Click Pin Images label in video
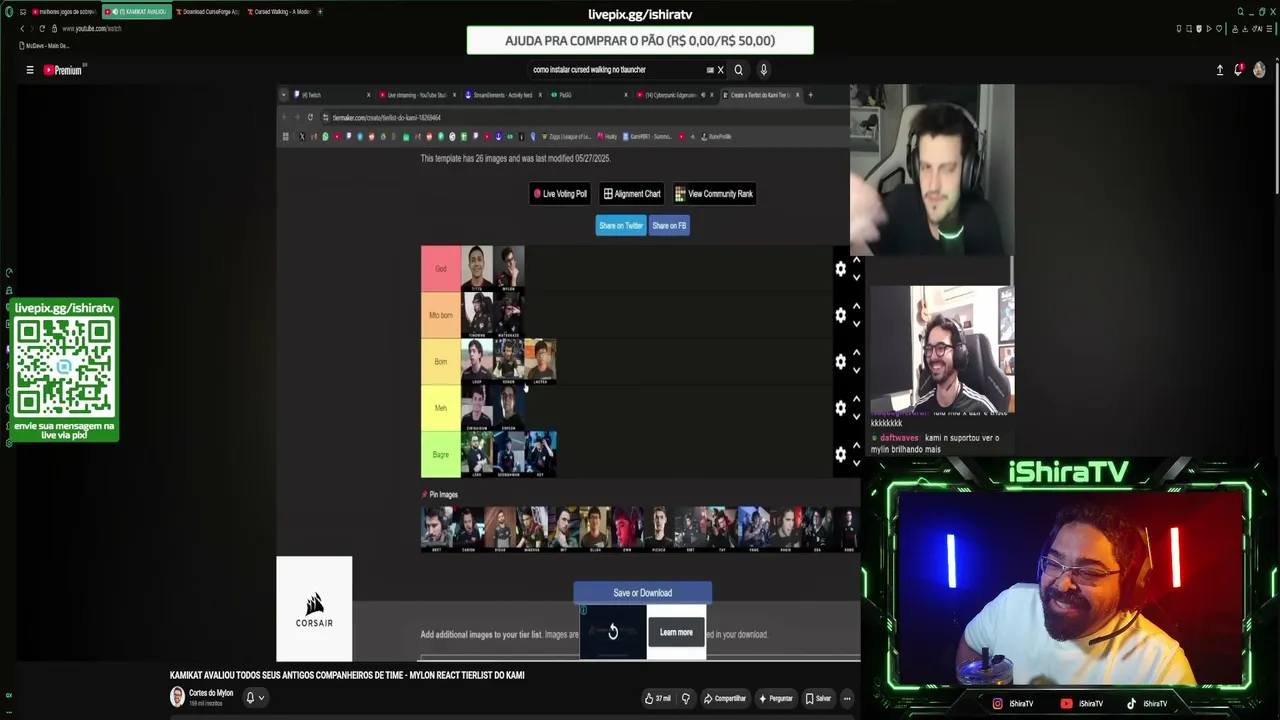This screenshot has width=1280, height=720. tap(440, 495)
